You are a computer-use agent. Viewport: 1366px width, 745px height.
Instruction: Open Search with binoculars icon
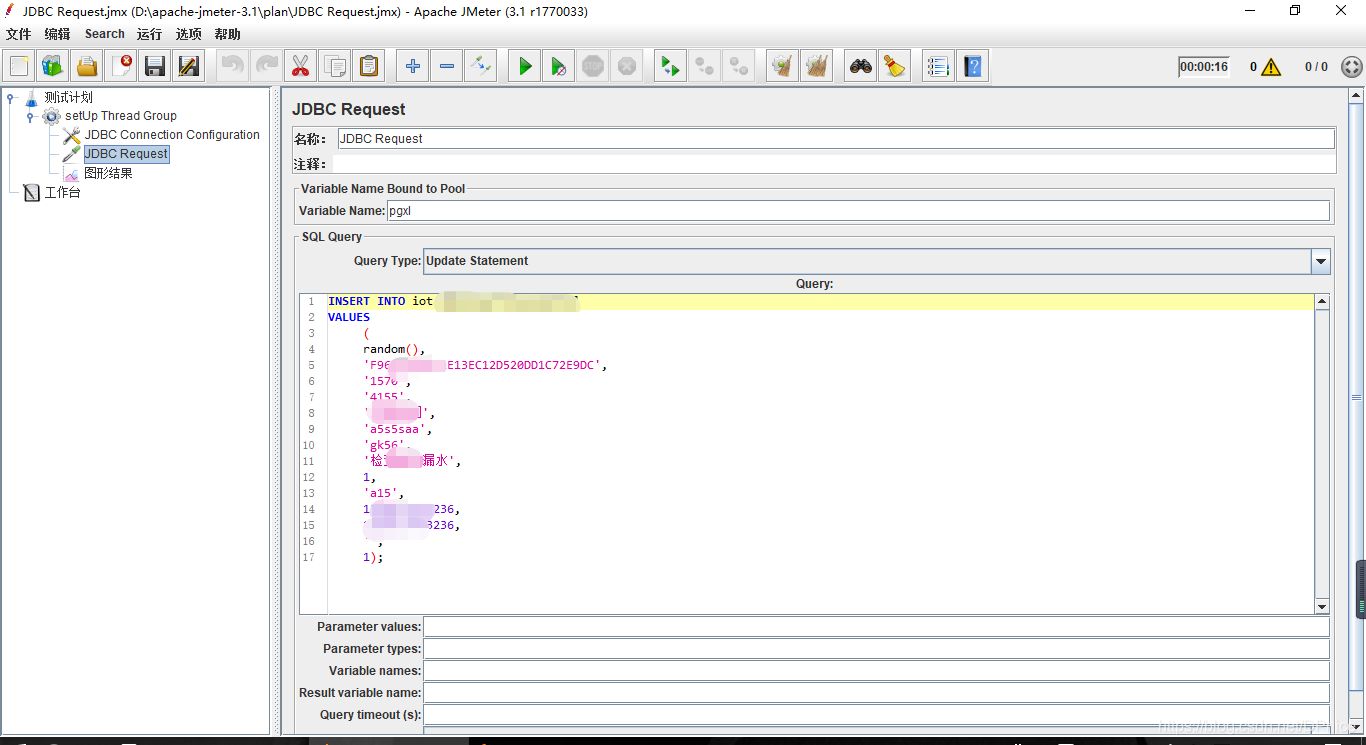(861, 67)
